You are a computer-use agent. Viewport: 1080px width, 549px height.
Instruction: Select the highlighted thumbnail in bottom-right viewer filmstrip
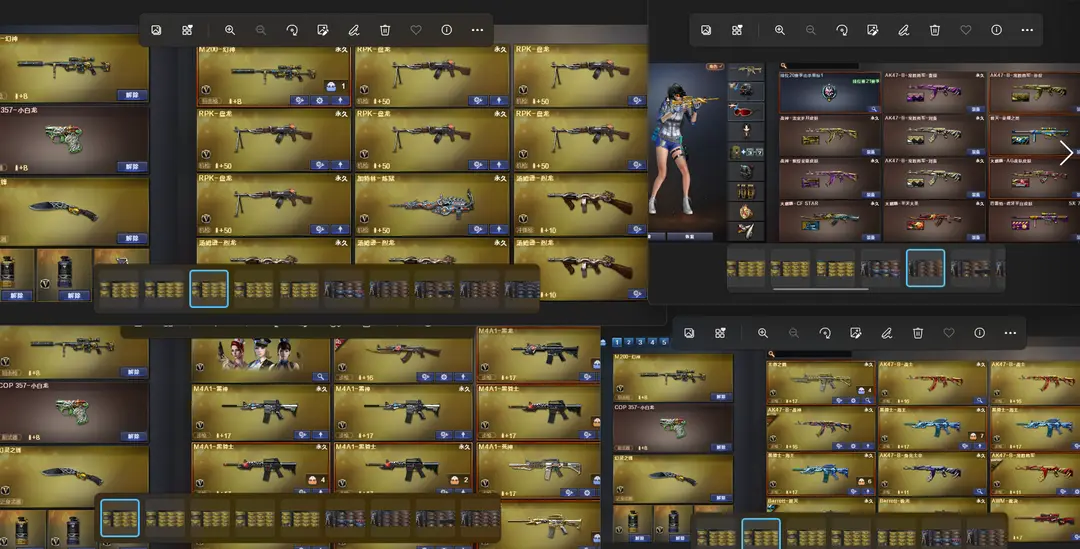tap(761, 535)
